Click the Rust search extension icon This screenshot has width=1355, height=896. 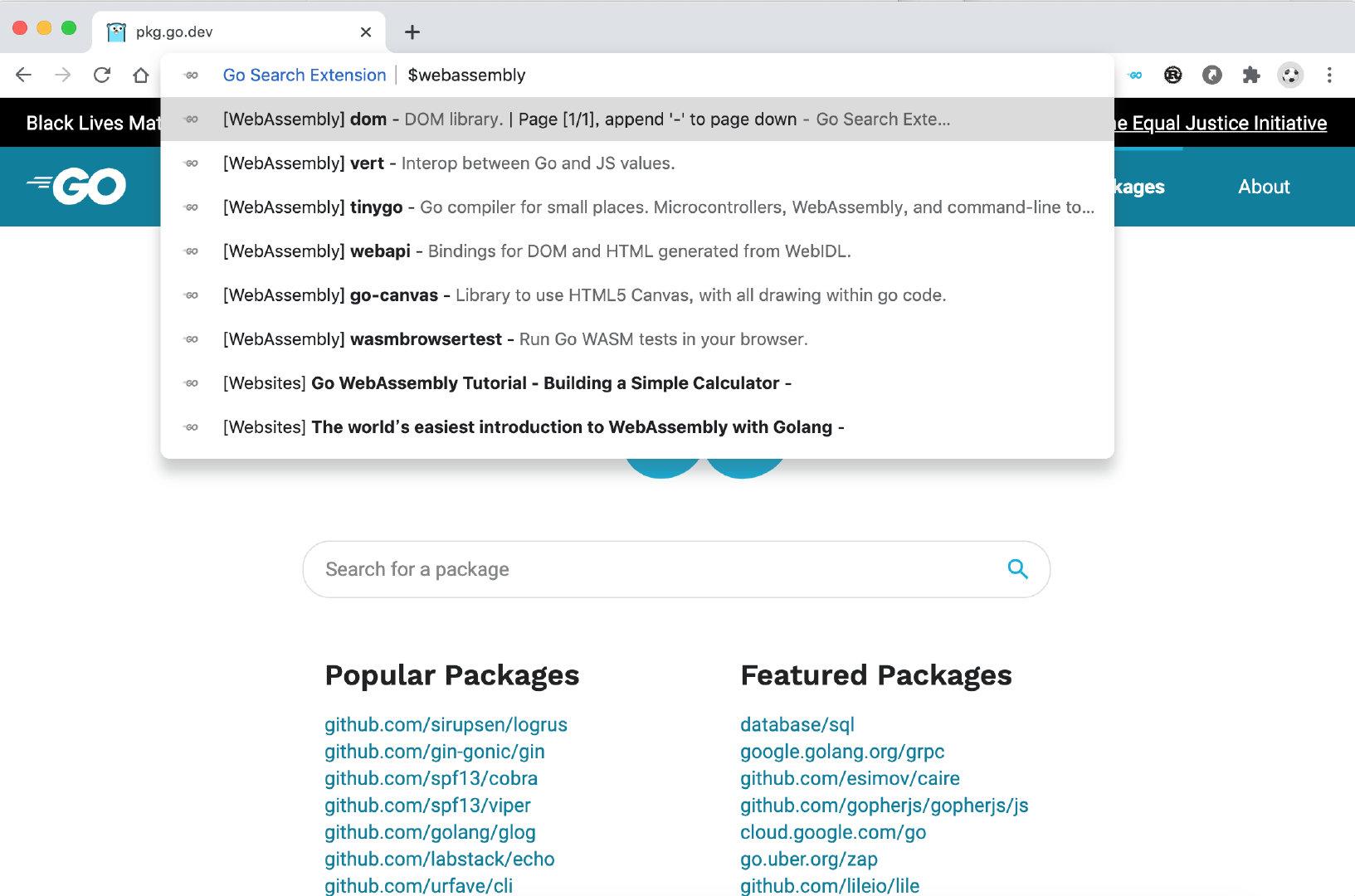pyautogui.click(x=1172, y=75)
